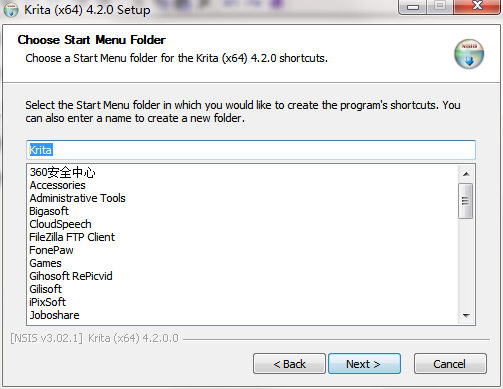503x389 pixels.
Task: Choose FileZilla FTP Client folder
Action: (x=72, y=237)
